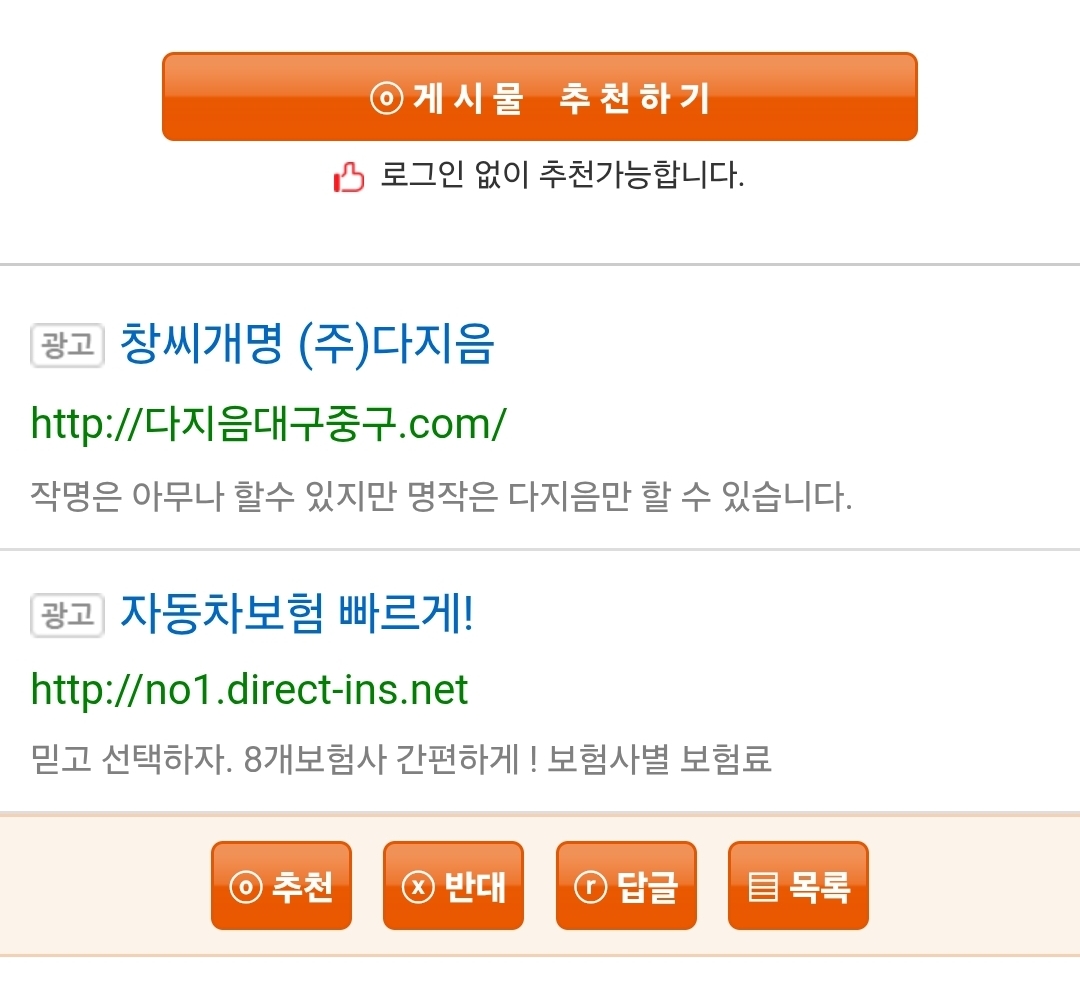The image size is (1080, 984).
Task: Click the thumbs-up icon beside the login notice
Action: [348, 178]
